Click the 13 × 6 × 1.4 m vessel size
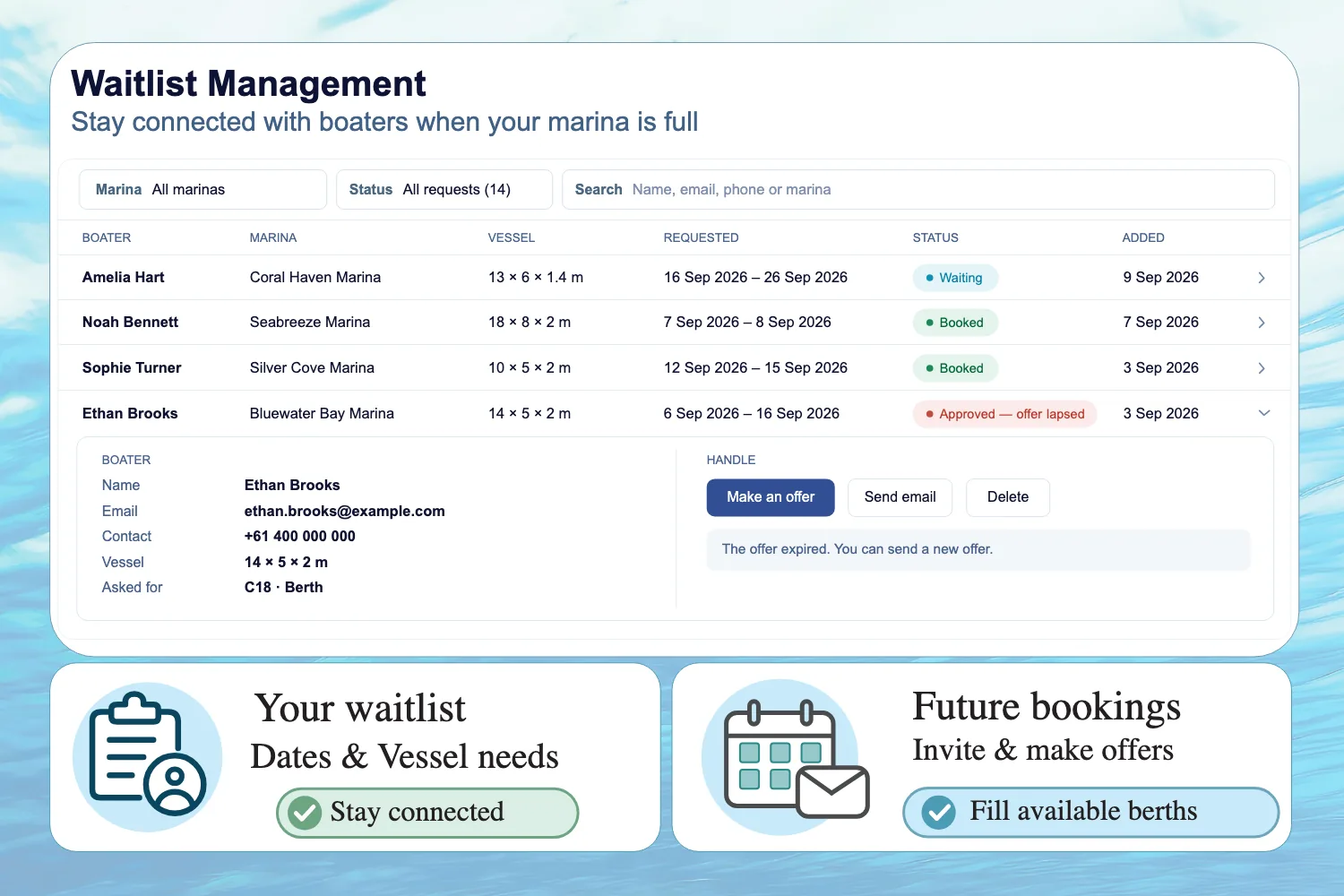This screenshot has height=896, width=1344. coord(536,278)
